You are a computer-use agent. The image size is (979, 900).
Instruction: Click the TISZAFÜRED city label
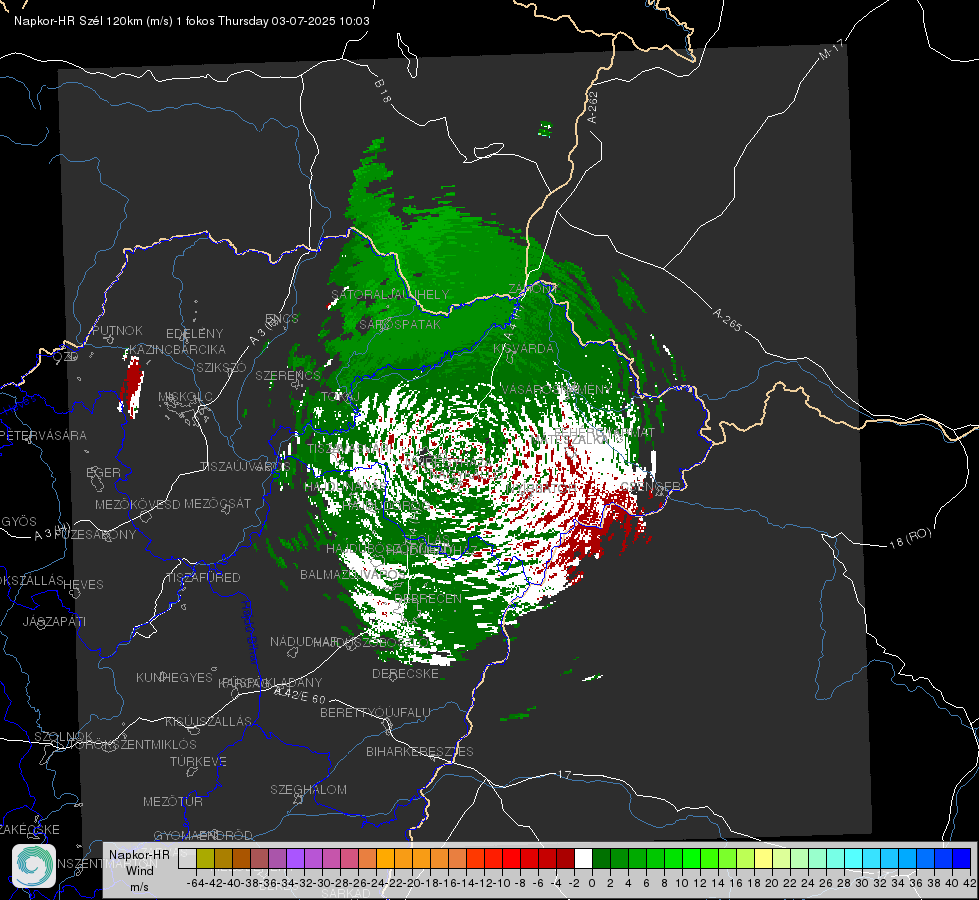click(203, 578)
